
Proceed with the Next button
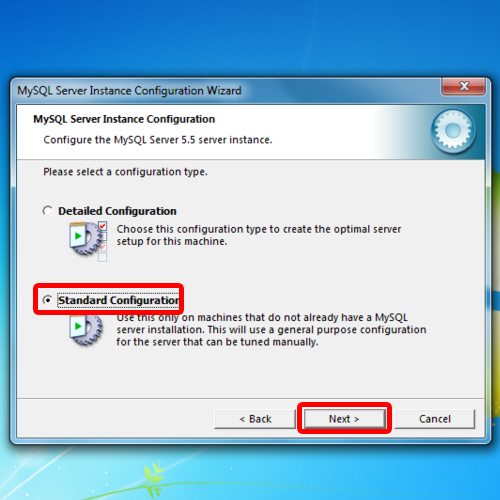coord(344,419)
